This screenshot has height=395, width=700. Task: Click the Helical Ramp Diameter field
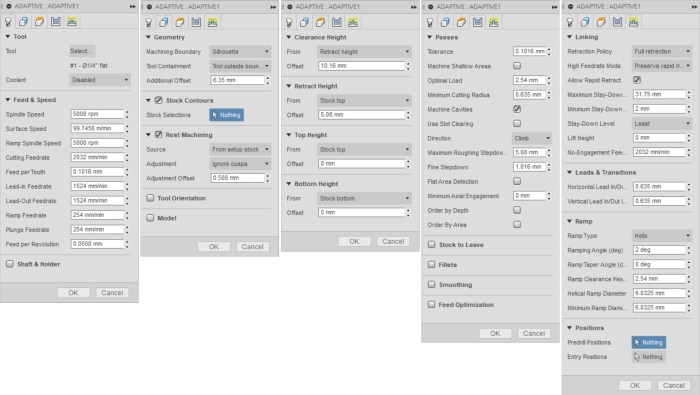[659, 293]
